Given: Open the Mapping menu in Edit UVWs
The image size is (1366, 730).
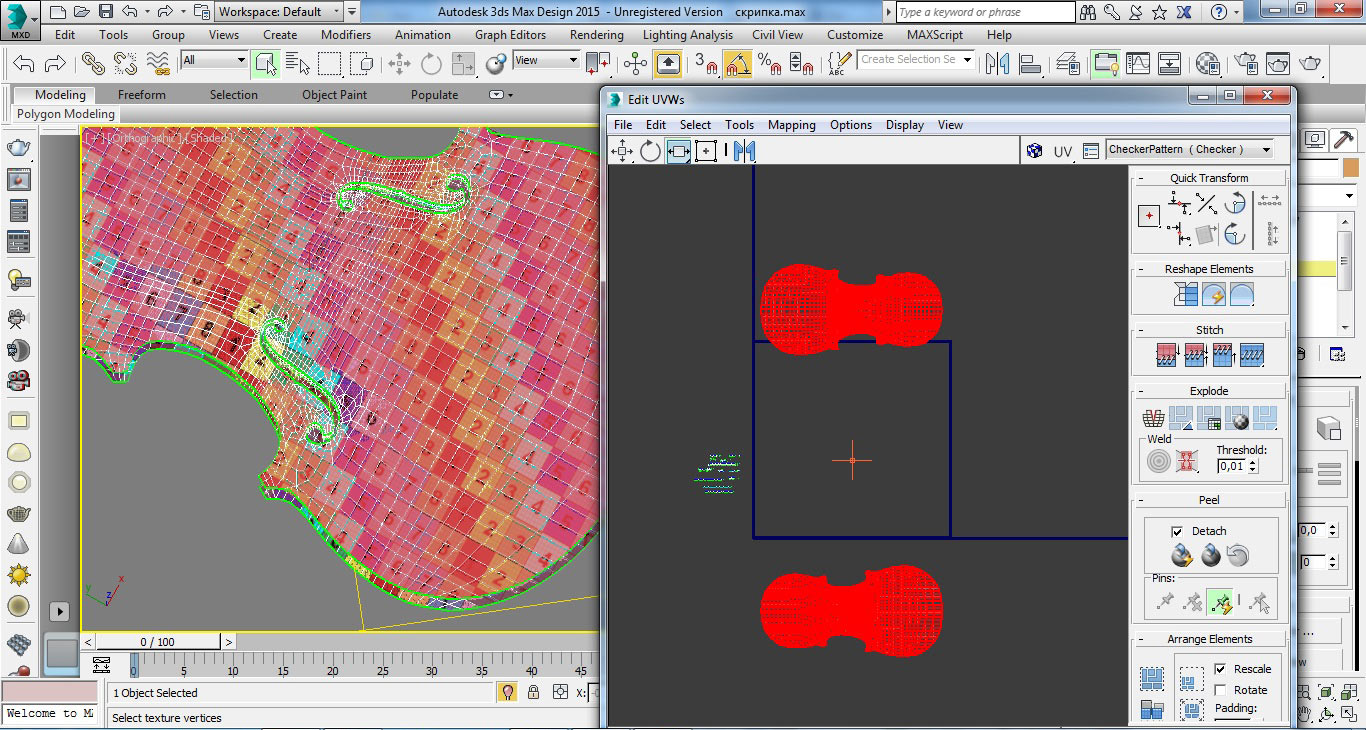Looking at the screenshot, I should tap(791, 125).
